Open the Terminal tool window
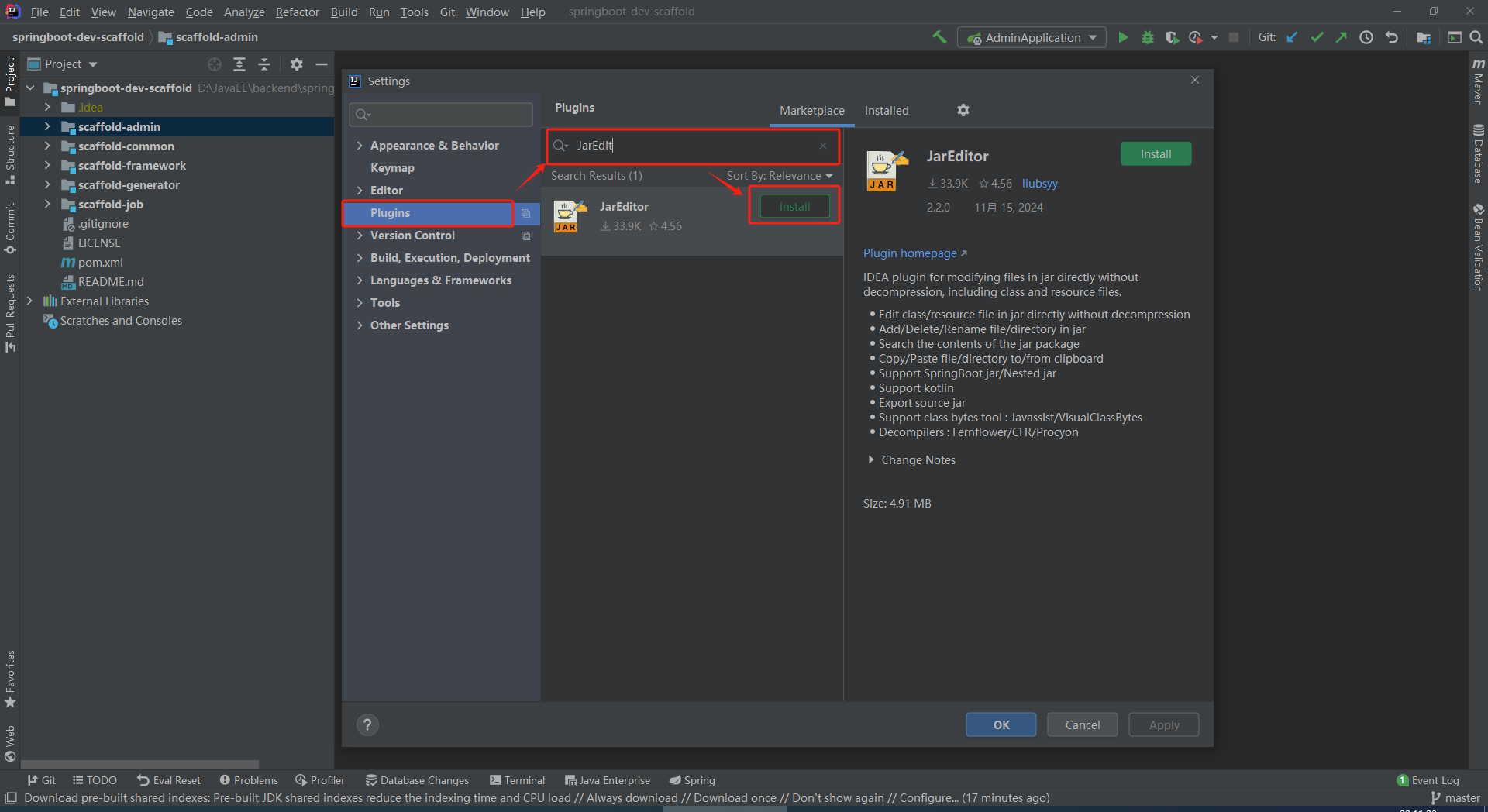This screenshot has height=812, width=1488. [x=517, y=780]
